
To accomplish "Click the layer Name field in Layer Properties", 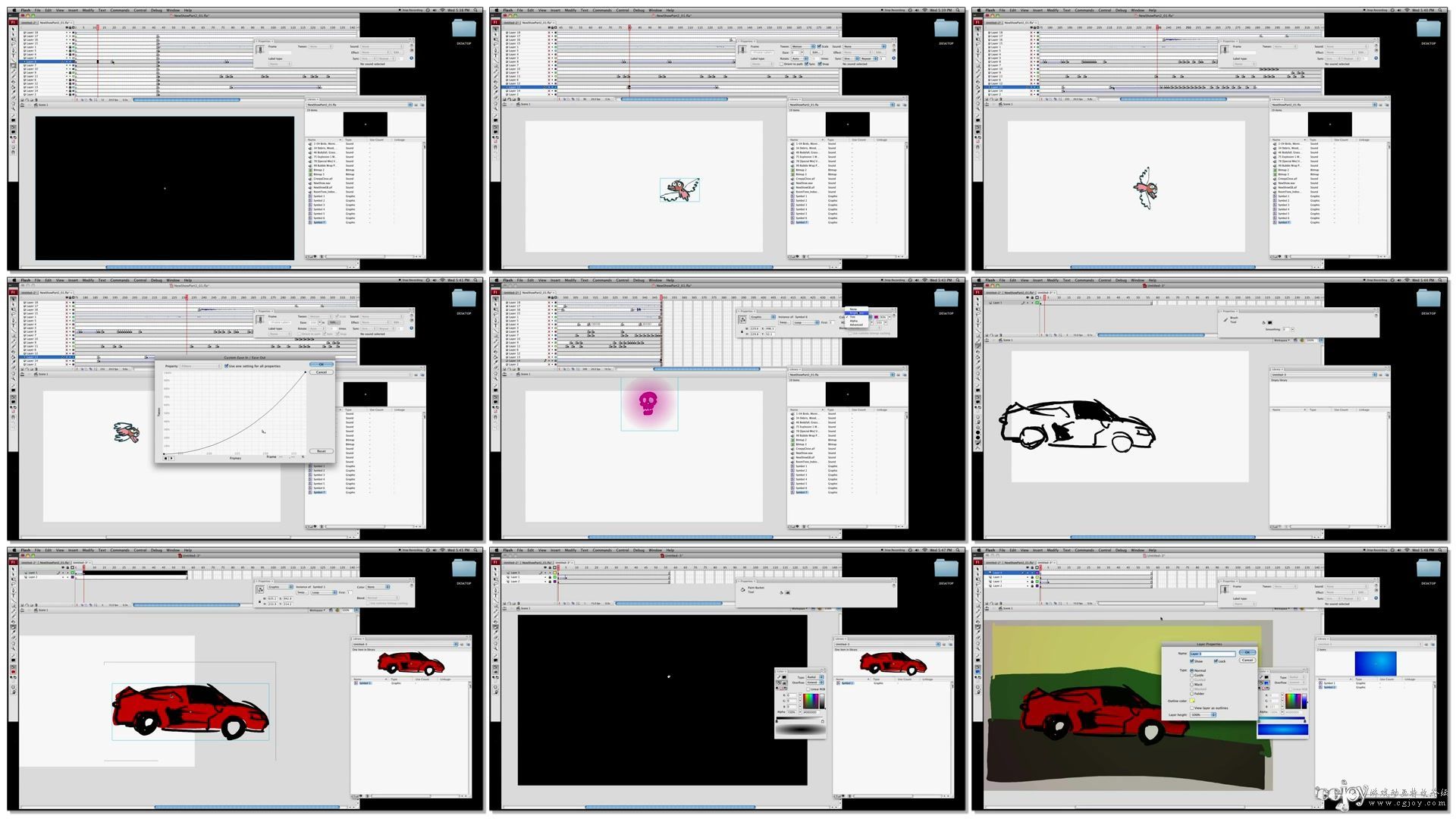I will pos(1213,654).
